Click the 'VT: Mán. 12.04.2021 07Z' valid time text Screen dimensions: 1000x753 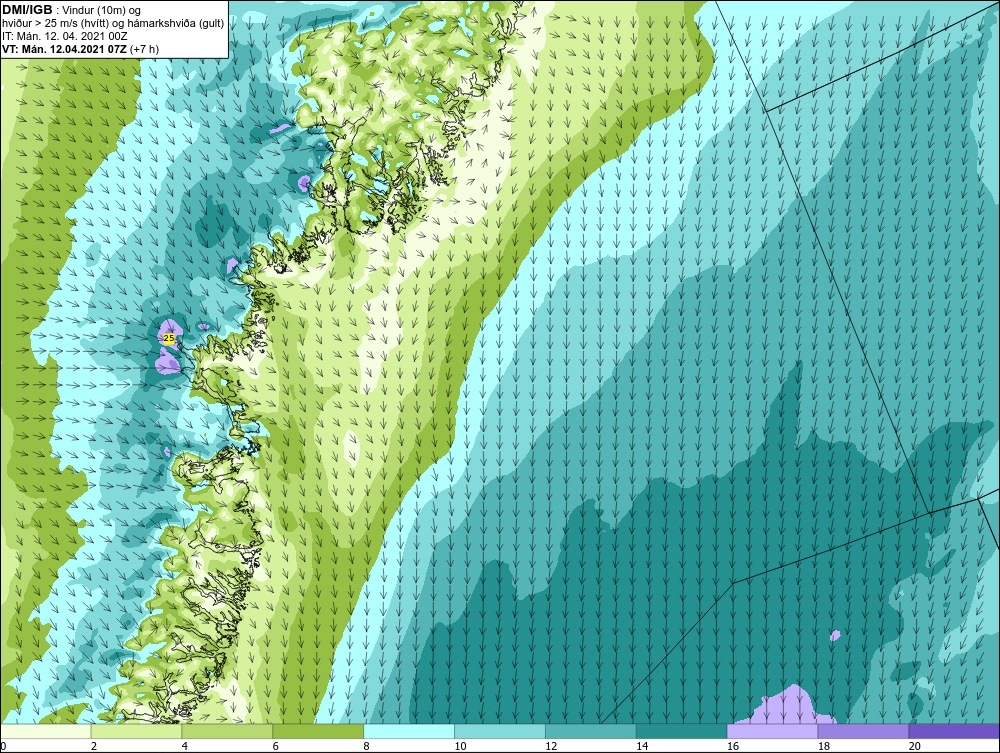[x=64, y=49]
